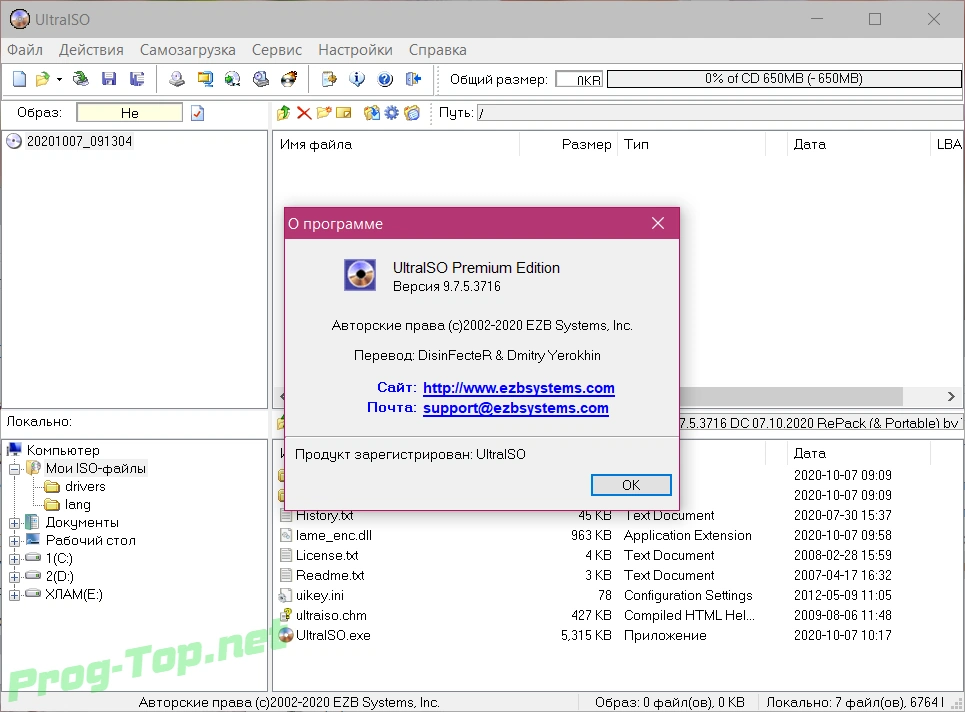965x712 pixels.
Task: Click the Save As toolbar icon
Action: point(137,79)
